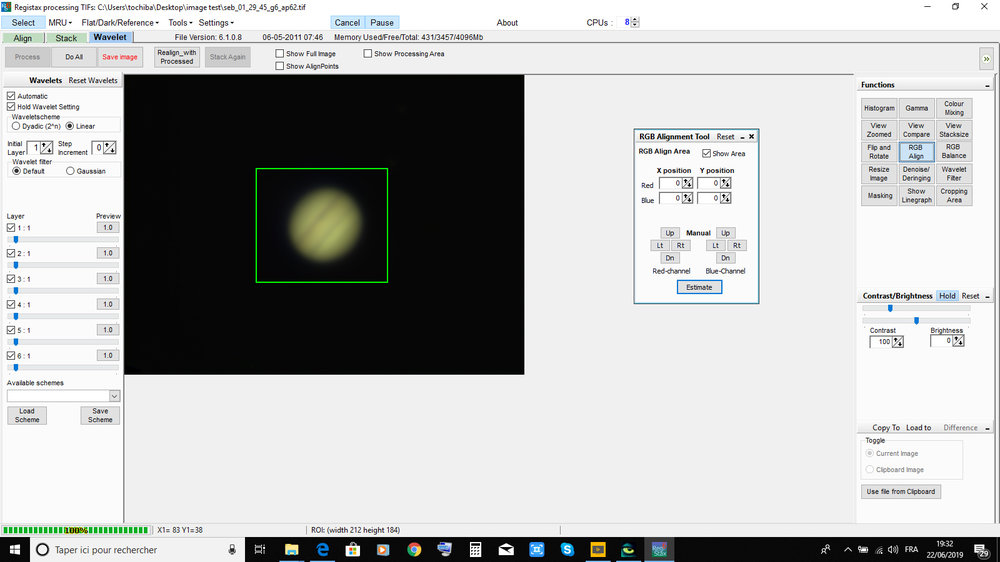The image size is (1000, 562).
Task: Click the volume tray icon
Action: click(x=893, y=549)
